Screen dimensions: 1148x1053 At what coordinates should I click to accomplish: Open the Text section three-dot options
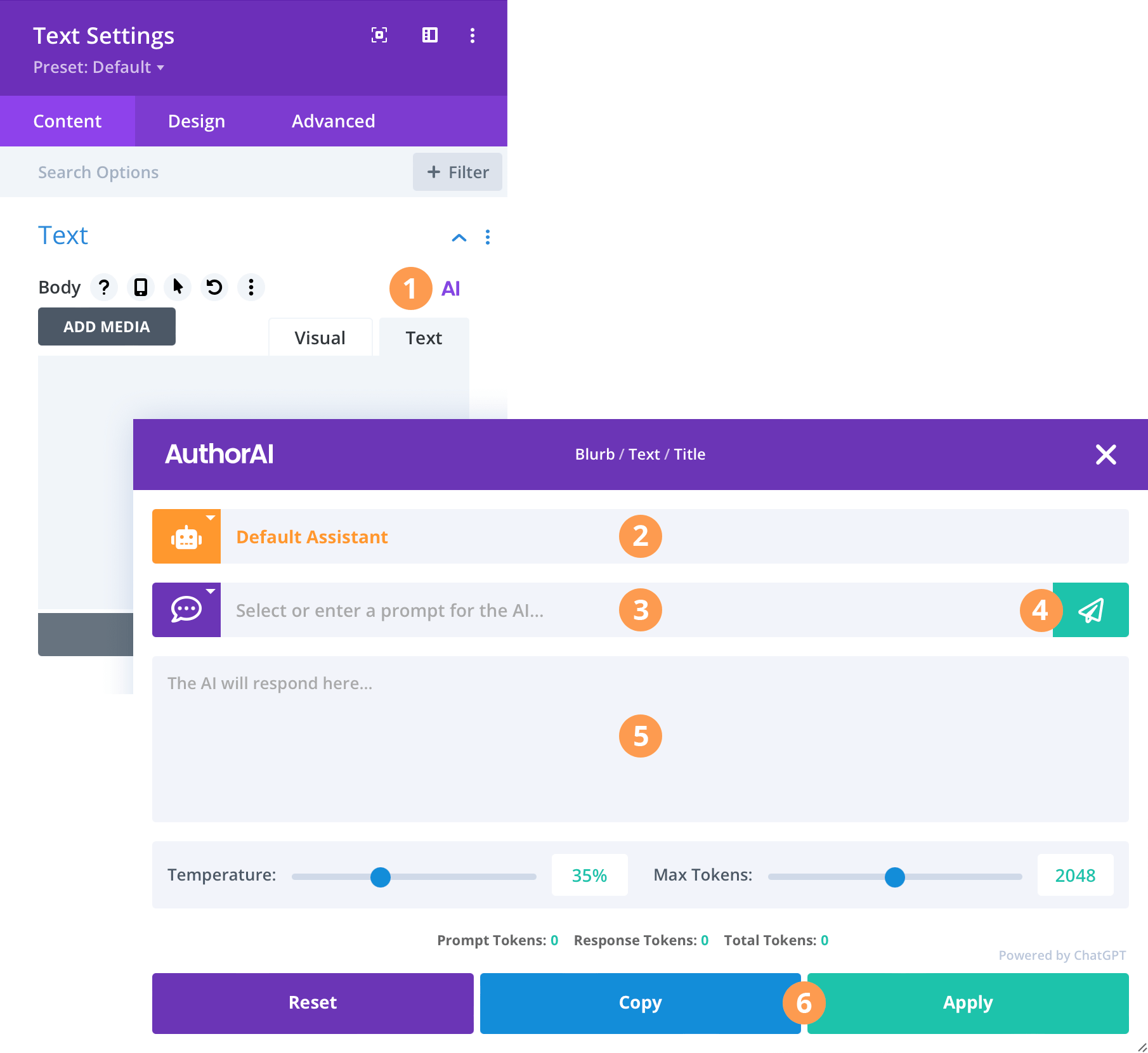pos(488,237)
